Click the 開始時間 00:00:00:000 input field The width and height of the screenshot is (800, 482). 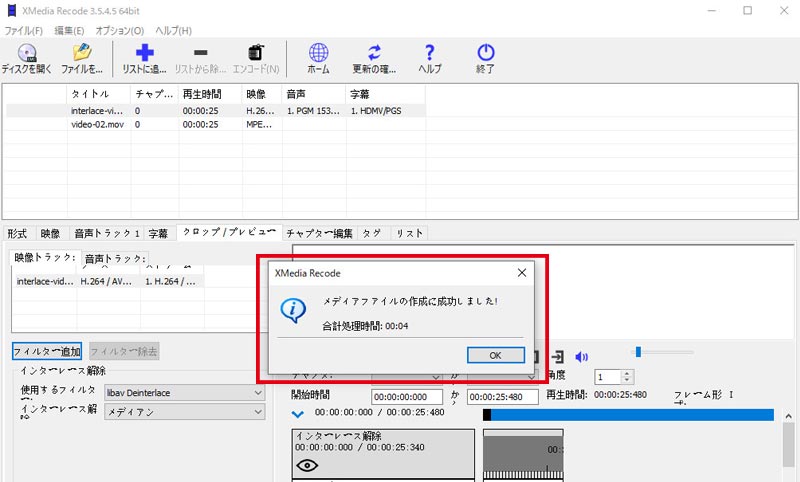tap(407, 397)
